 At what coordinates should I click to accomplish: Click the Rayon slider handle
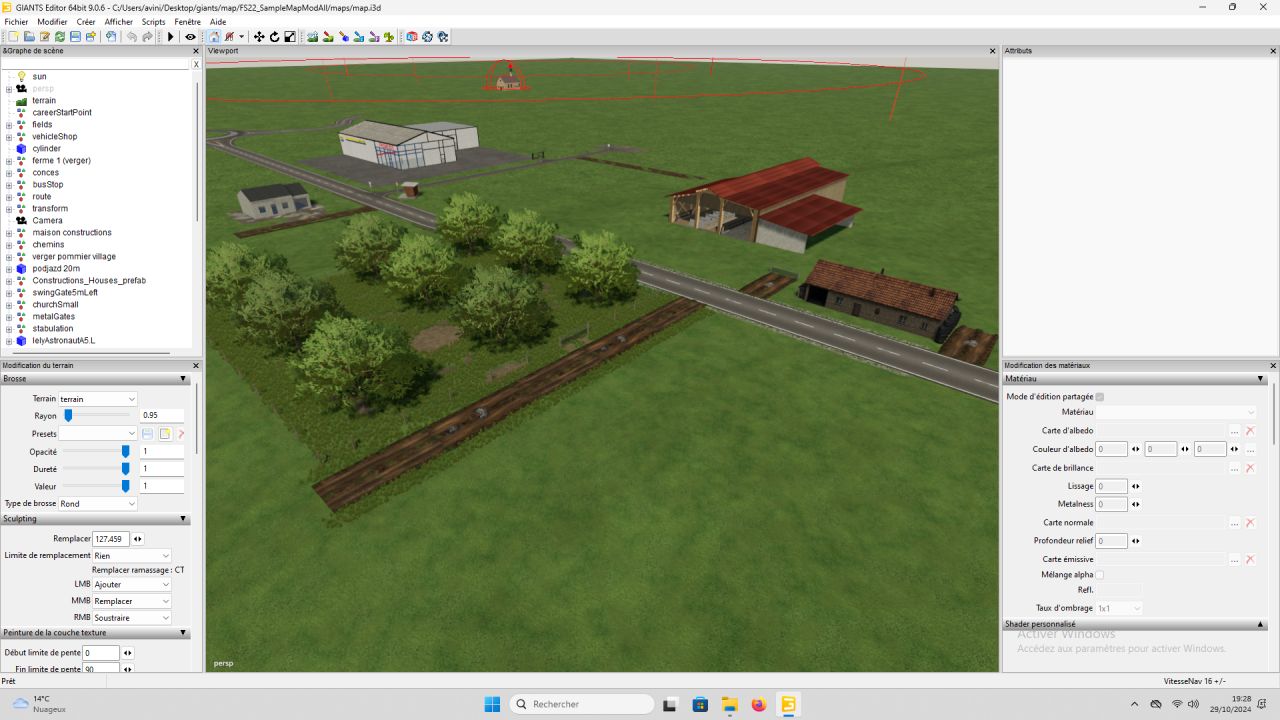click(x=68, y=415)
